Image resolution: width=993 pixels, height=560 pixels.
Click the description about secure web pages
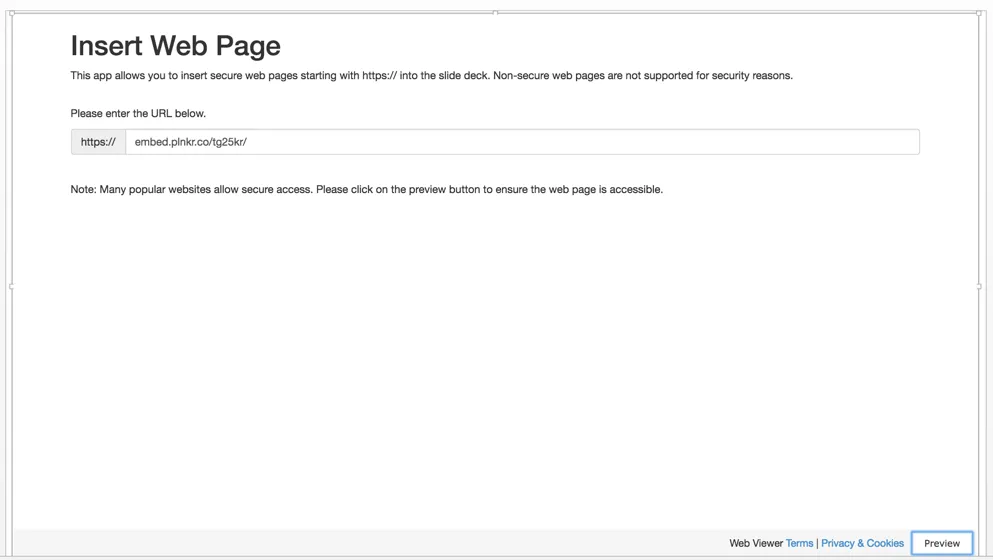pos(431,75)
